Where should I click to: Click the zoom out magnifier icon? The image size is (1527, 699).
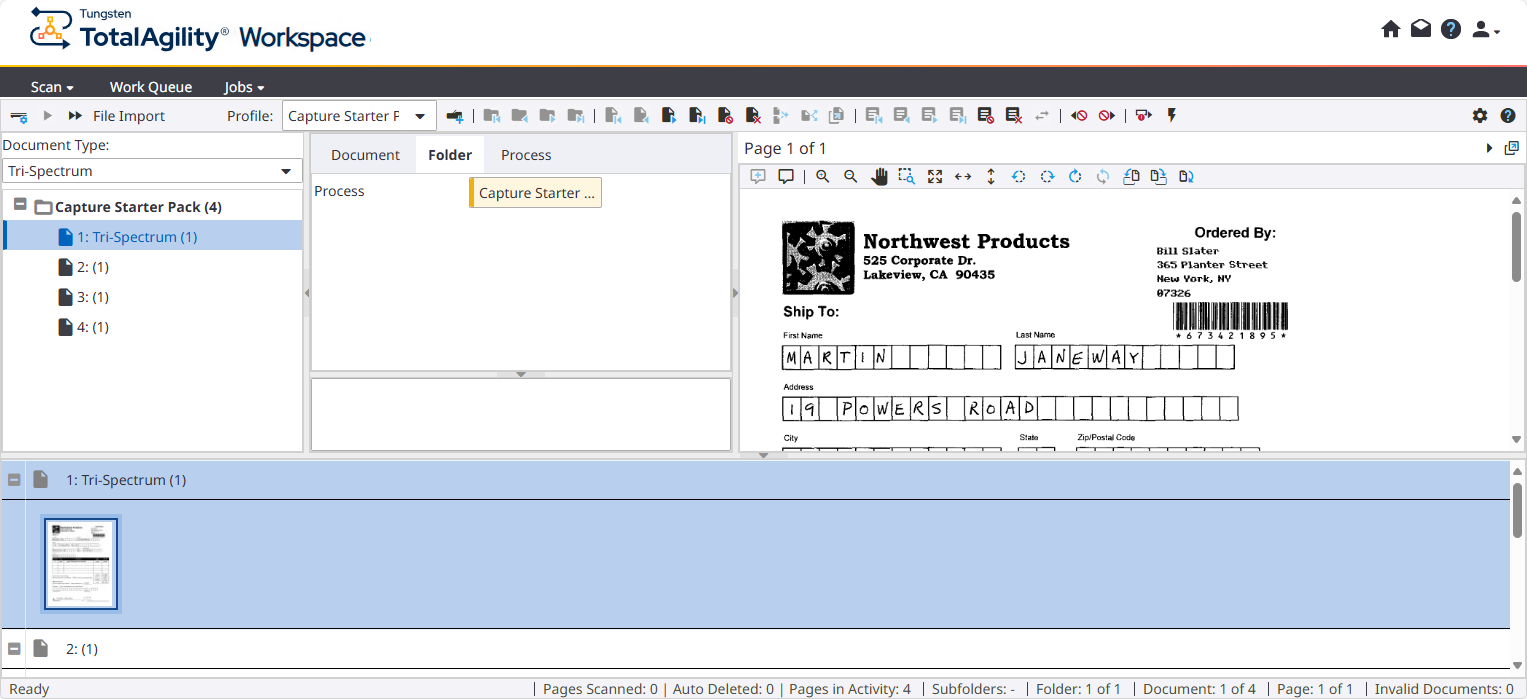pos(850,176)
